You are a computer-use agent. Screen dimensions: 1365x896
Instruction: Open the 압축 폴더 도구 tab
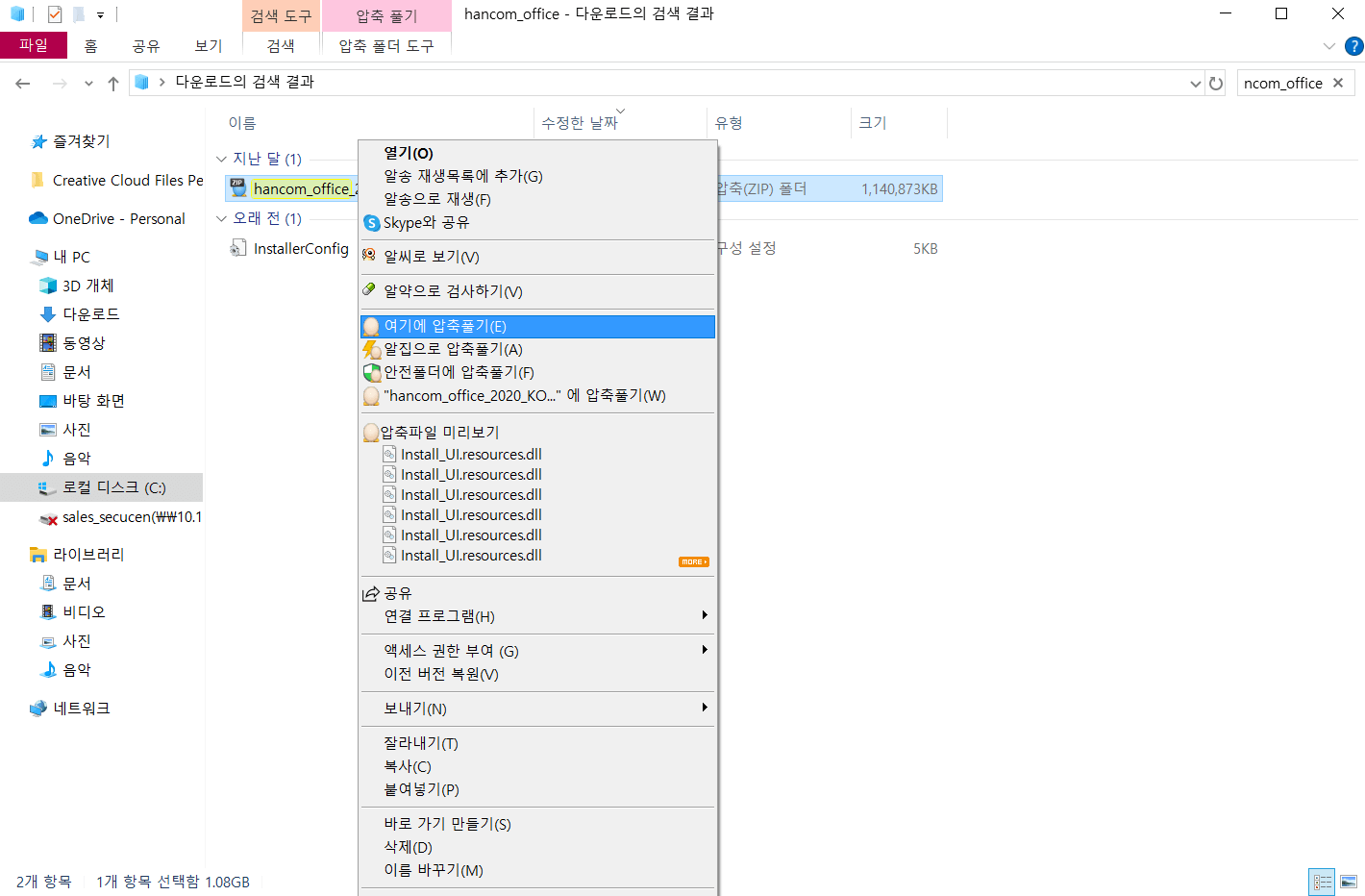[x=386, y=45]
